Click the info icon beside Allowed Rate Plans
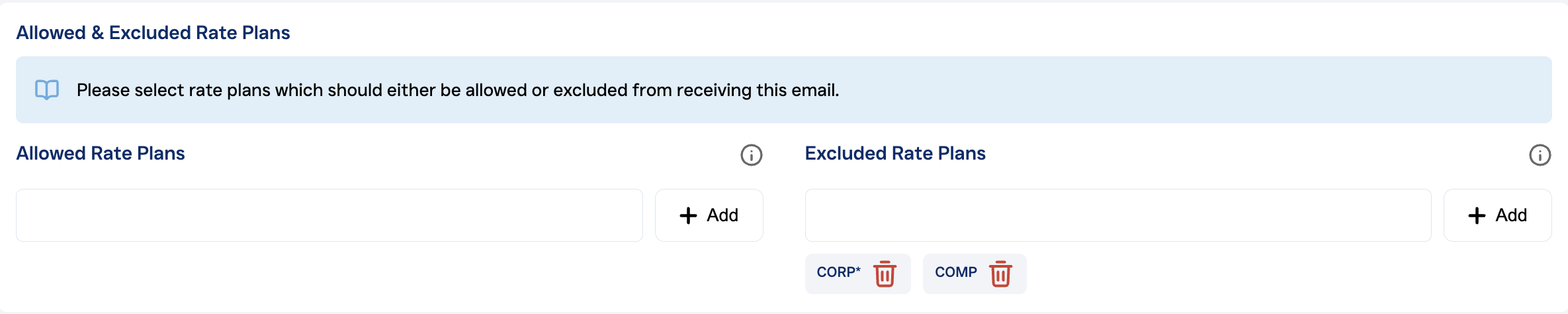This screenshot has height=314, width=1568. coord(751,155)
